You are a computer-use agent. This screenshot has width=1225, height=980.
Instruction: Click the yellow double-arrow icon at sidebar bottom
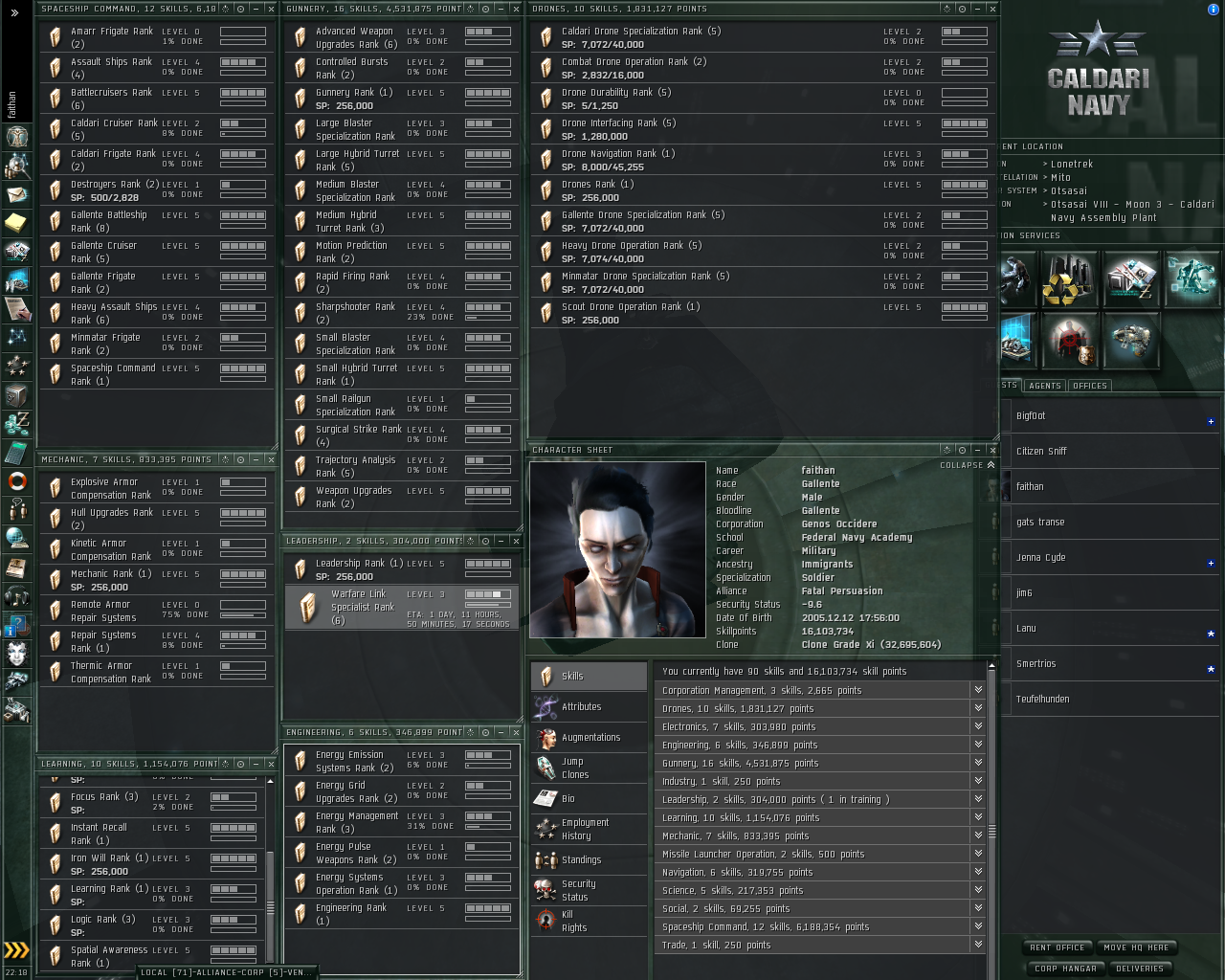tap(16, 950)
